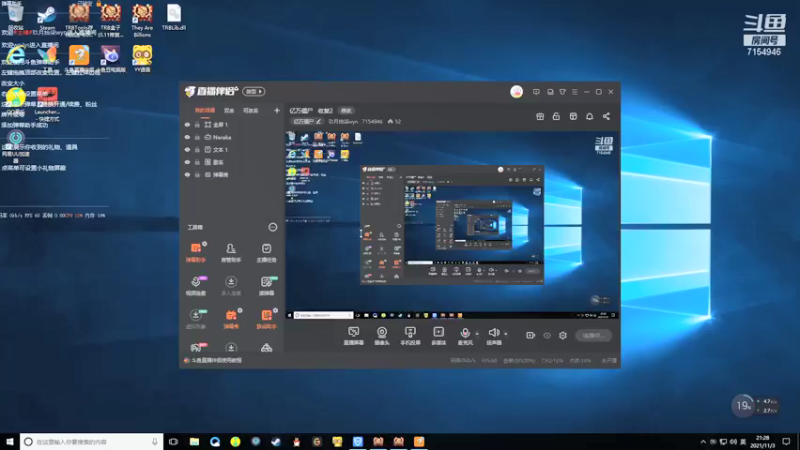Open the 弹幕秀 orange tool icon

pos(231,318)
